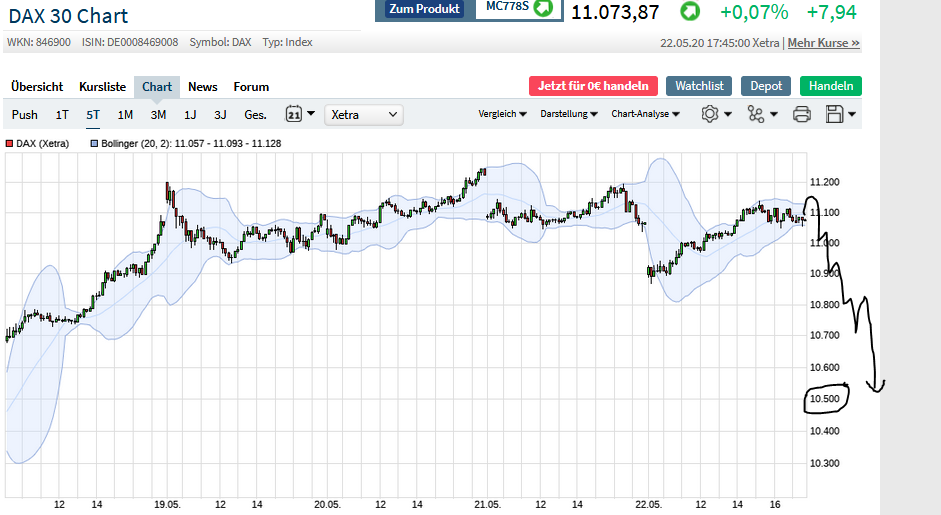Click green arrow icon beside MC778S
The height and width of the screenshot is (515, 941).
[x=543, y=8]
